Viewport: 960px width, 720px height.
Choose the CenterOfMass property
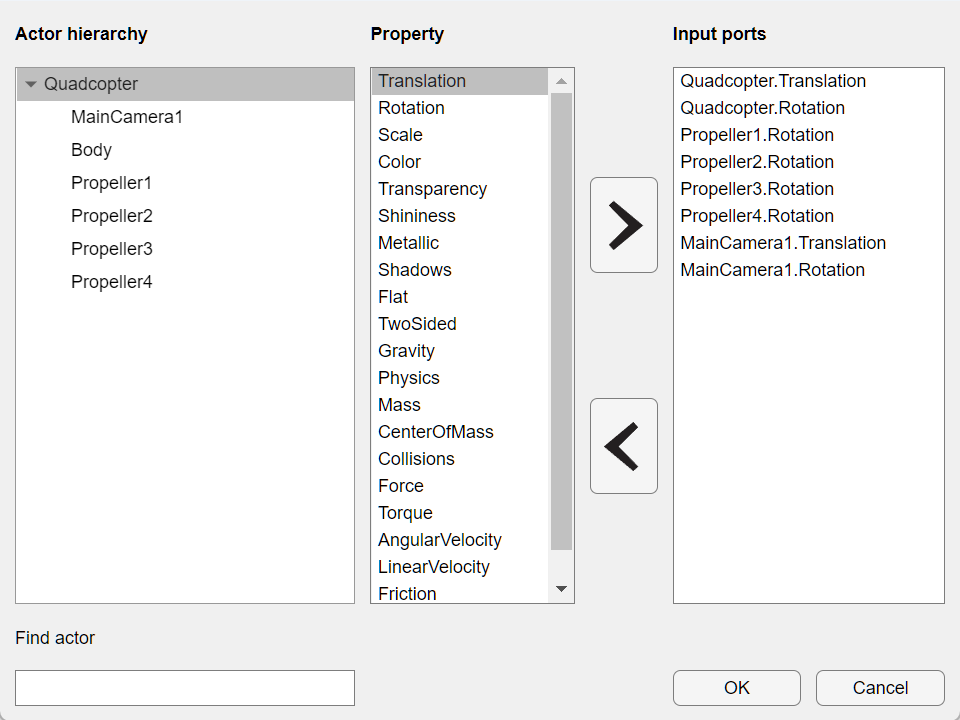click(435, 432)
